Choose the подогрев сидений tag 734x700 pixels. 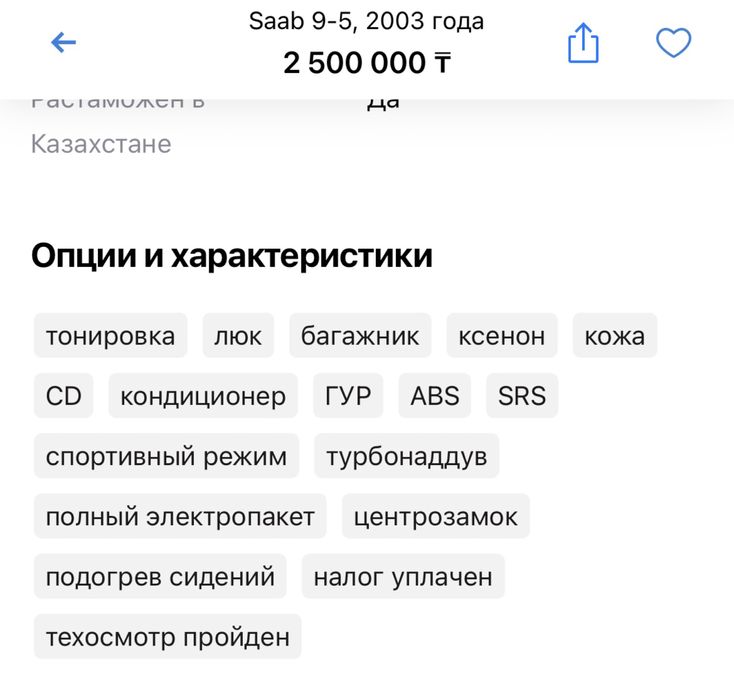point(160,577)
